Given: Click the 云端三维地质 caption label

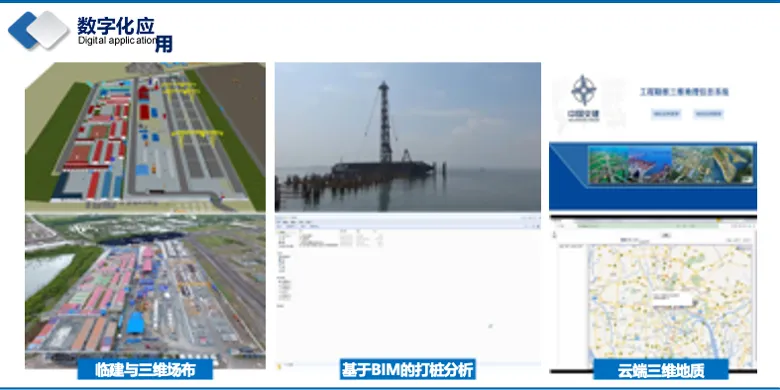Looking at the screenshot, I should (661, 371).
